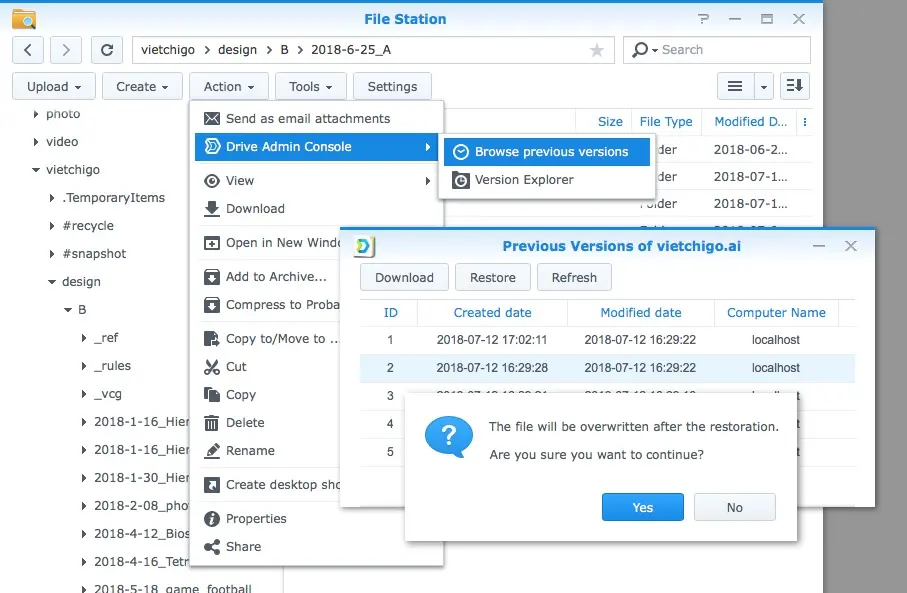
Task: Click the pencil Rename icon
Action: 212,451
